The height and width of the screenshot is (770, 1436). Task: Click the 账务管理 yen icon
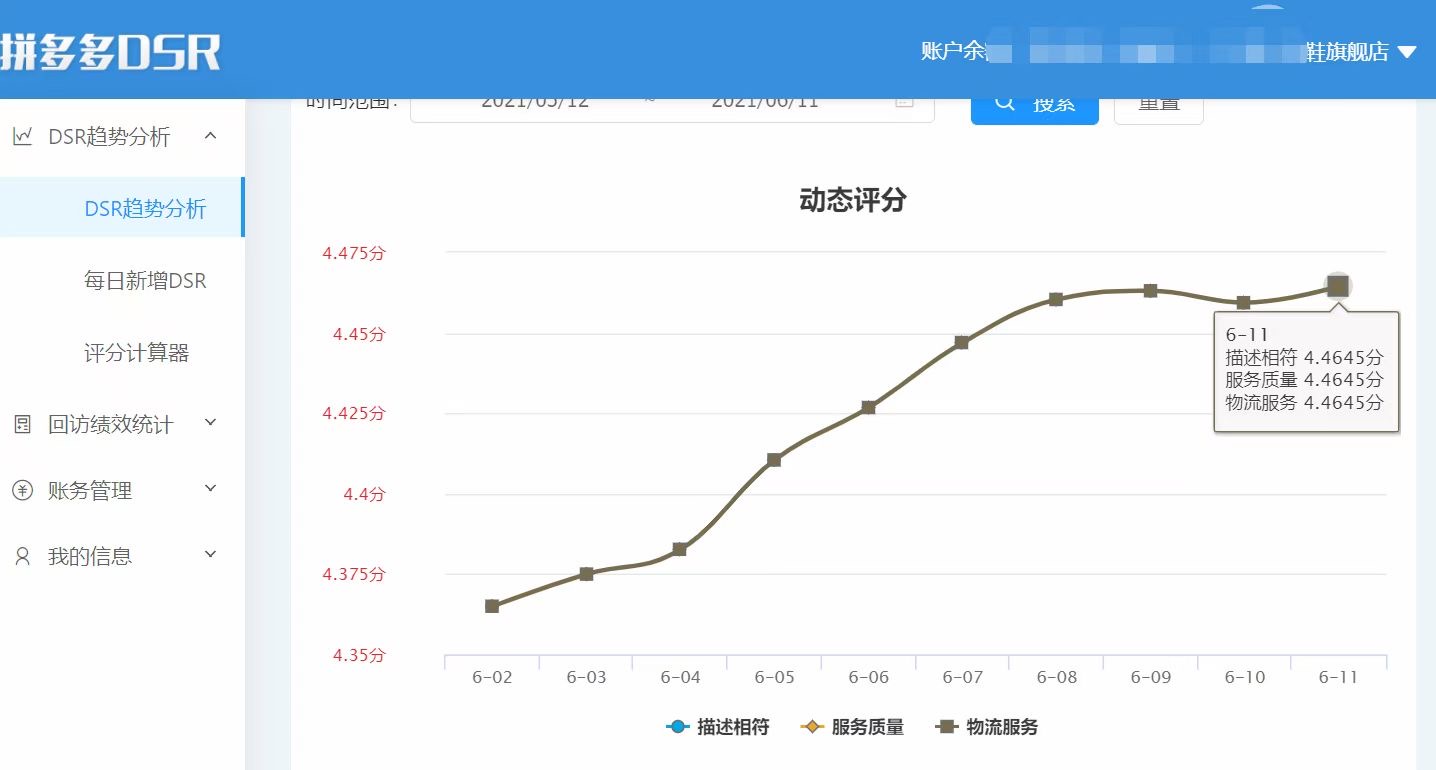(x=22, y=491)
